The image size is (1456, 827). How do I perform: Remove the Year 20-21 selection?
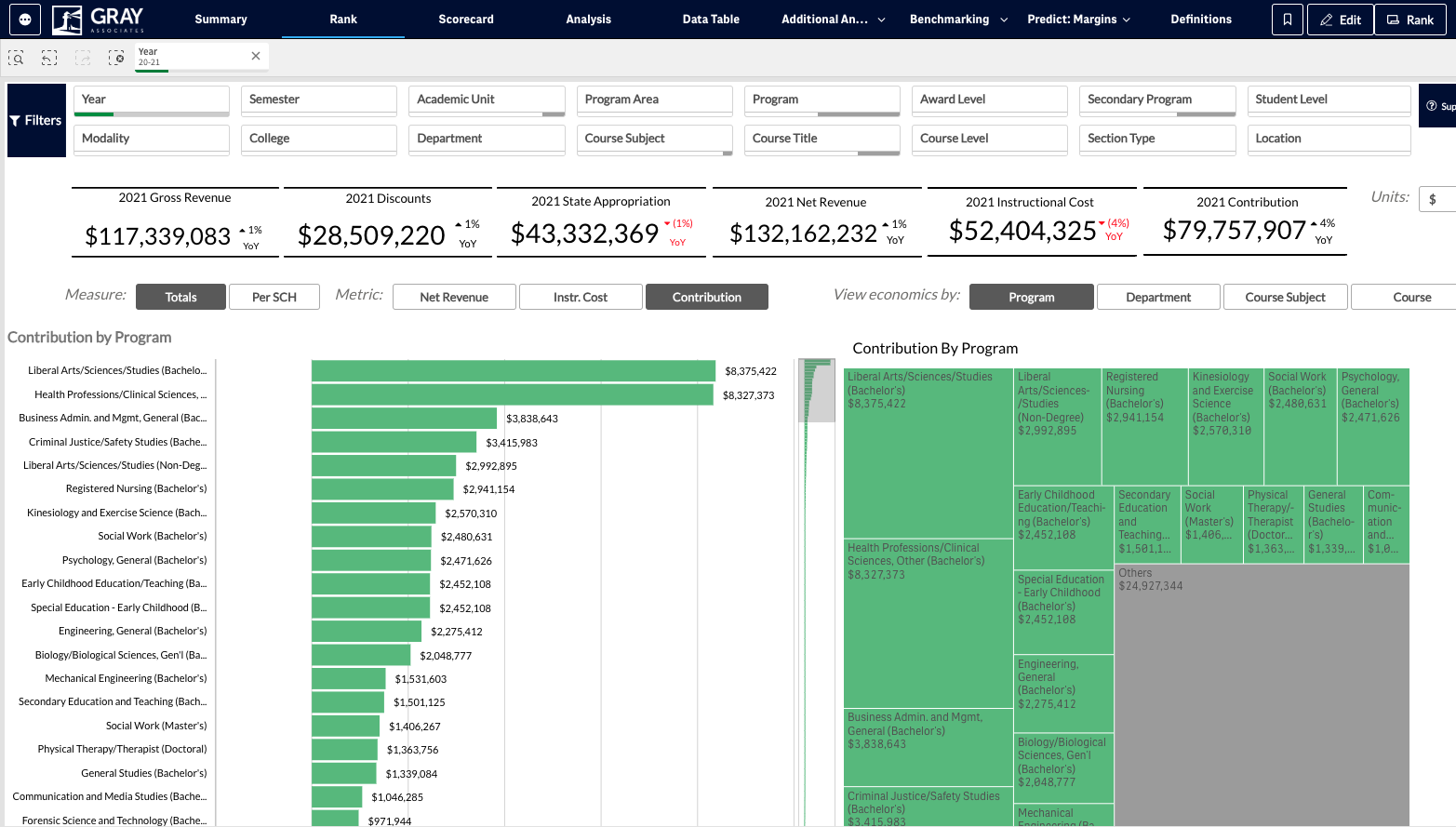[x=256, y=56]
